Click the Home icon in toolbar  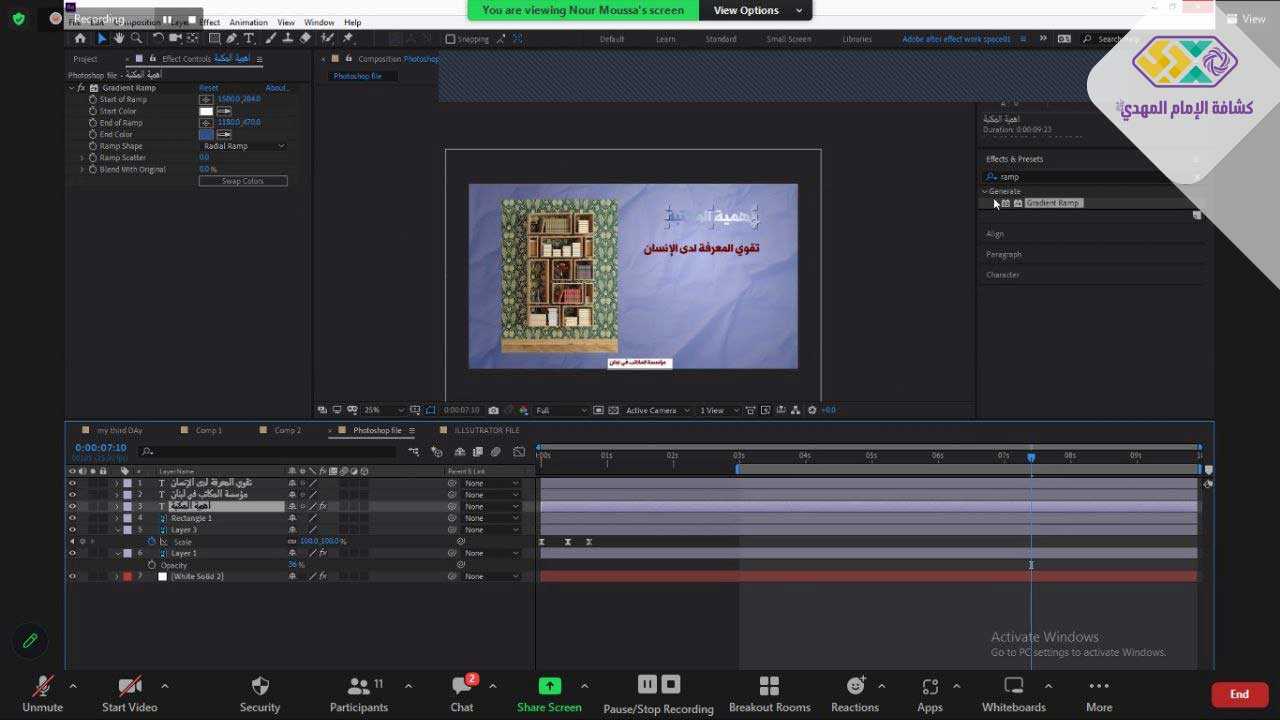click(x=80, y=39)
